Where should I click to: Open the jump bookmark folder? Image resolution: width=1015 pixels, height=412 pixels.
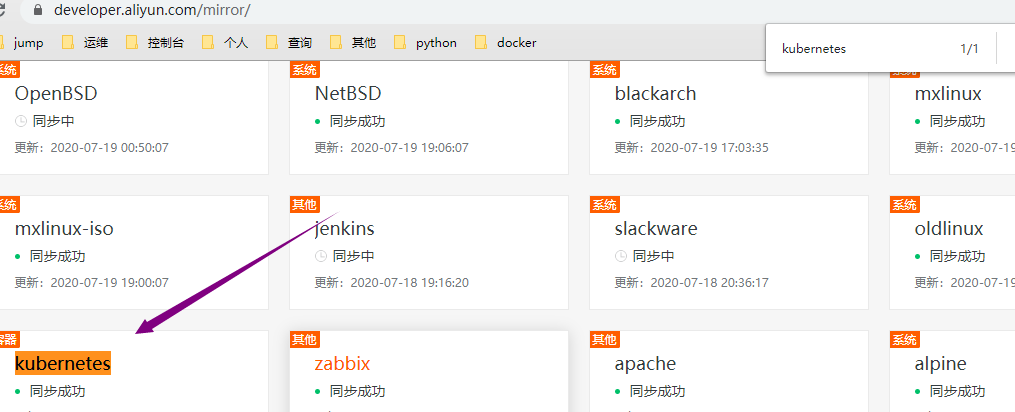[21, 43]
